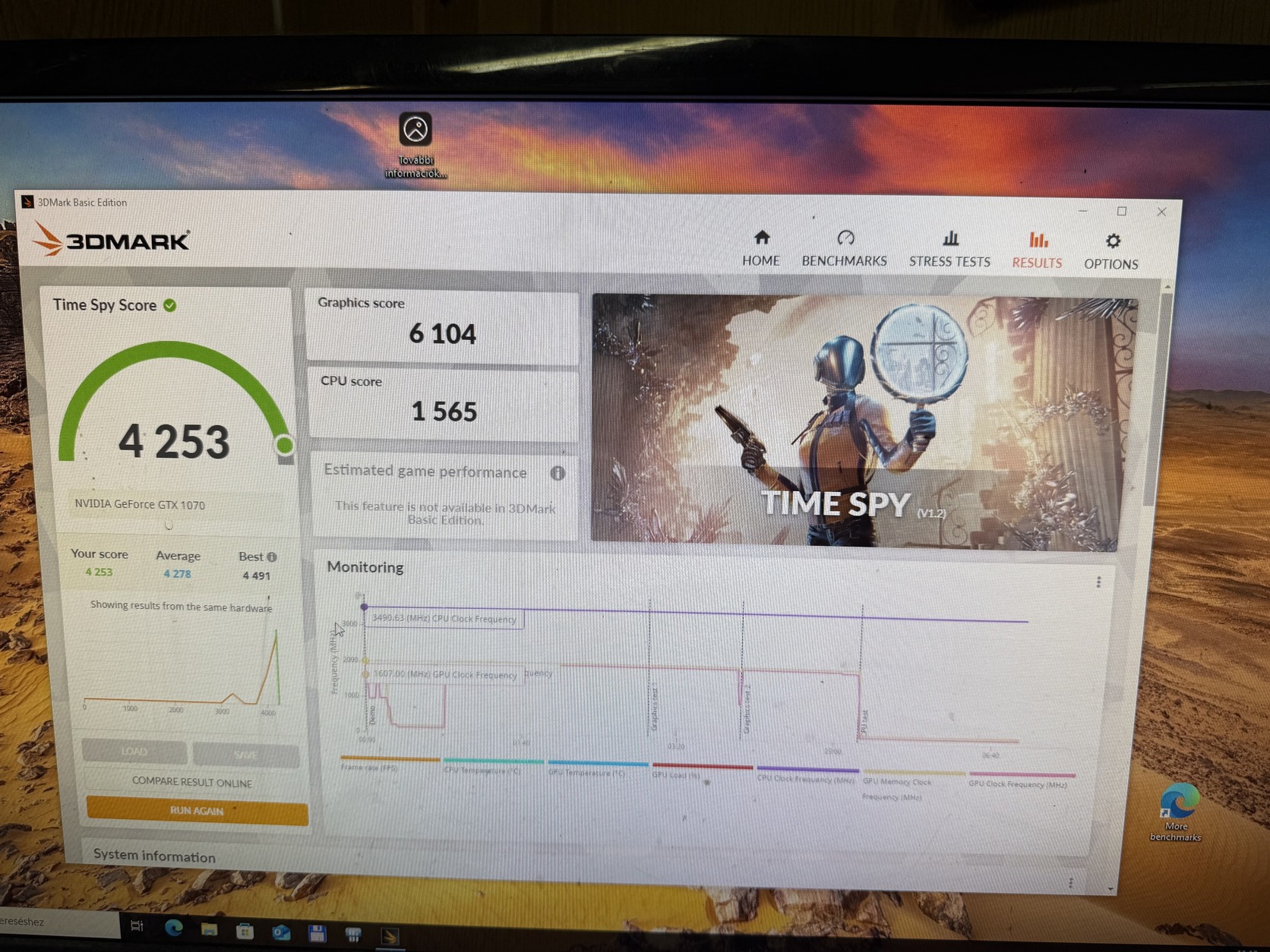
Task: Click COMPARE RESULT ONLINE
Action: point(192,782)
